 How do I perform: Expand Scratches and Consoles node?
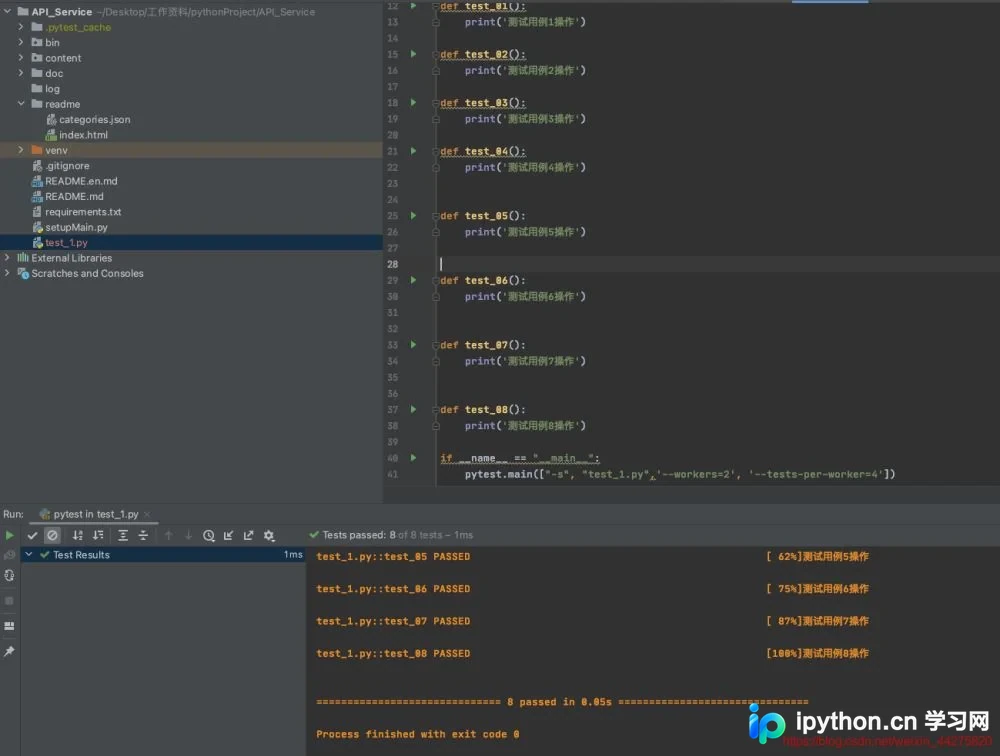tap(7, 273)
